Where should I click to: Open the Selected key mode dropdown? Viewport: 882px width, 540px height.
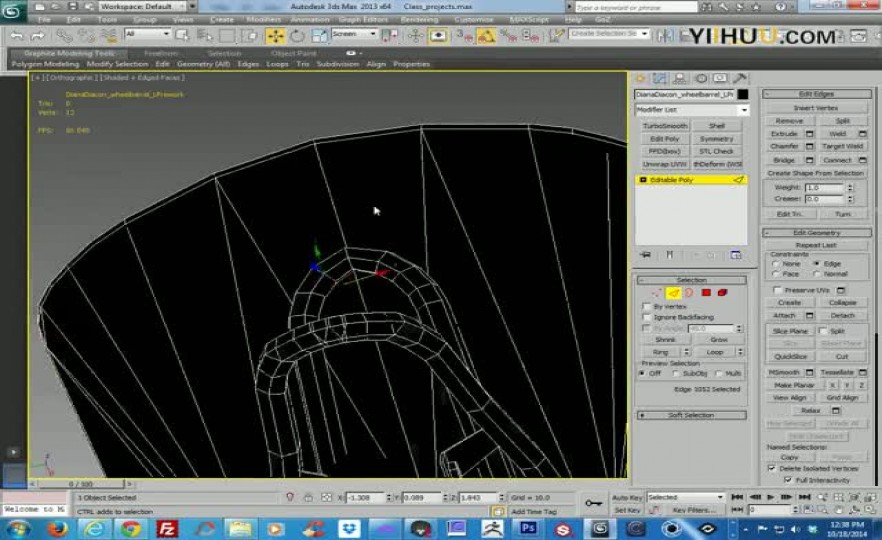pyautogui.click(x=685, y=497)
